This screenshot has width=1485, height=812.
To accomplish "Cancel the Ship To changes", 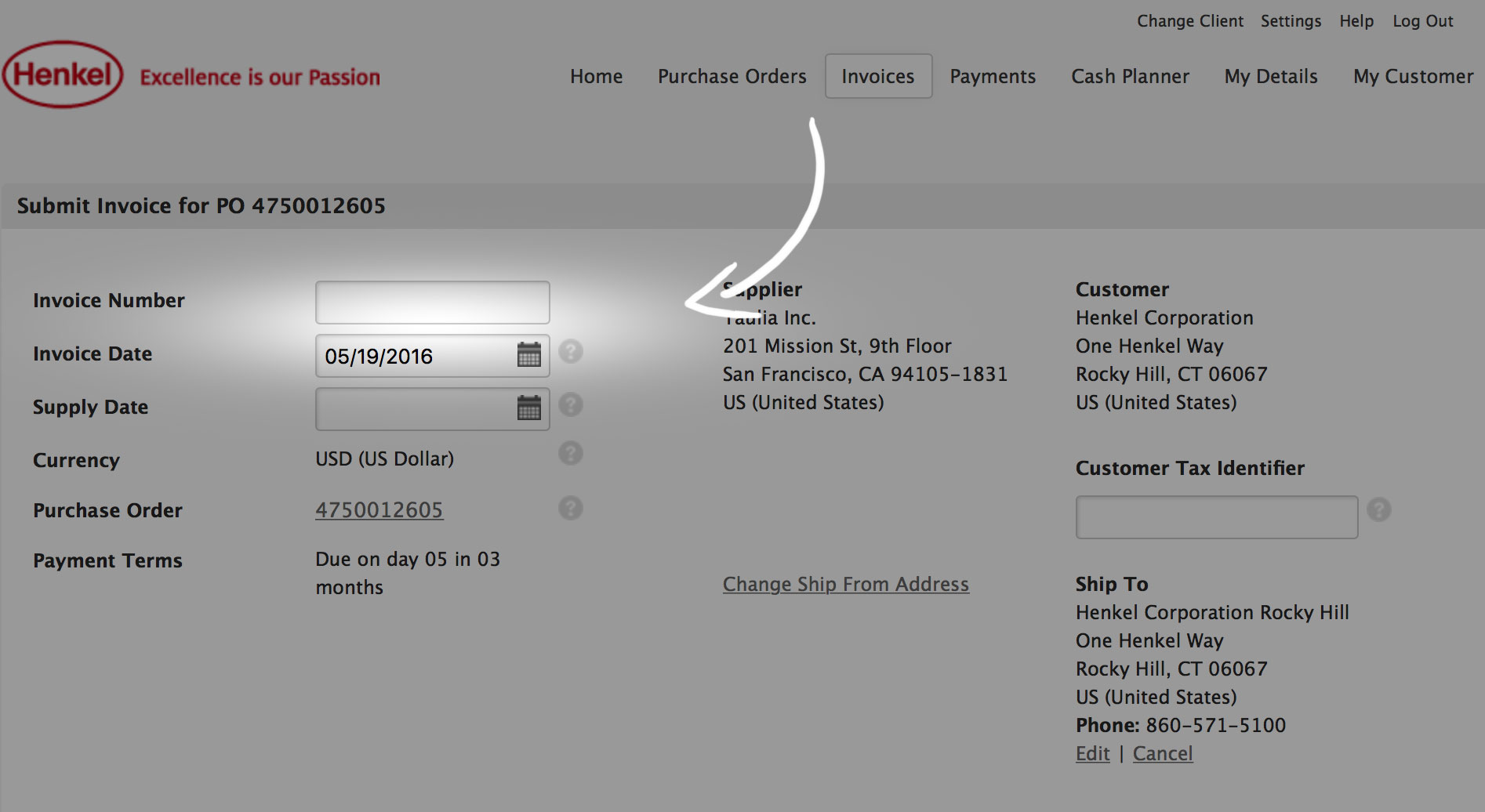I will 1163,753.
